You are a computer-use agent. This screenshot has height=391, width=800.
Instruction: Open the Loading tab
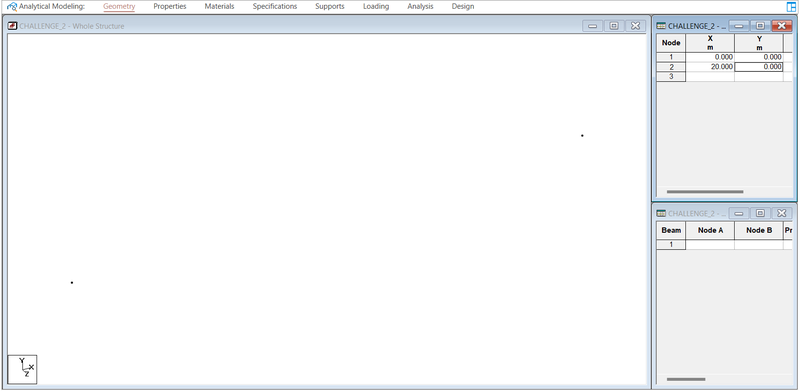tap(376, 7)
